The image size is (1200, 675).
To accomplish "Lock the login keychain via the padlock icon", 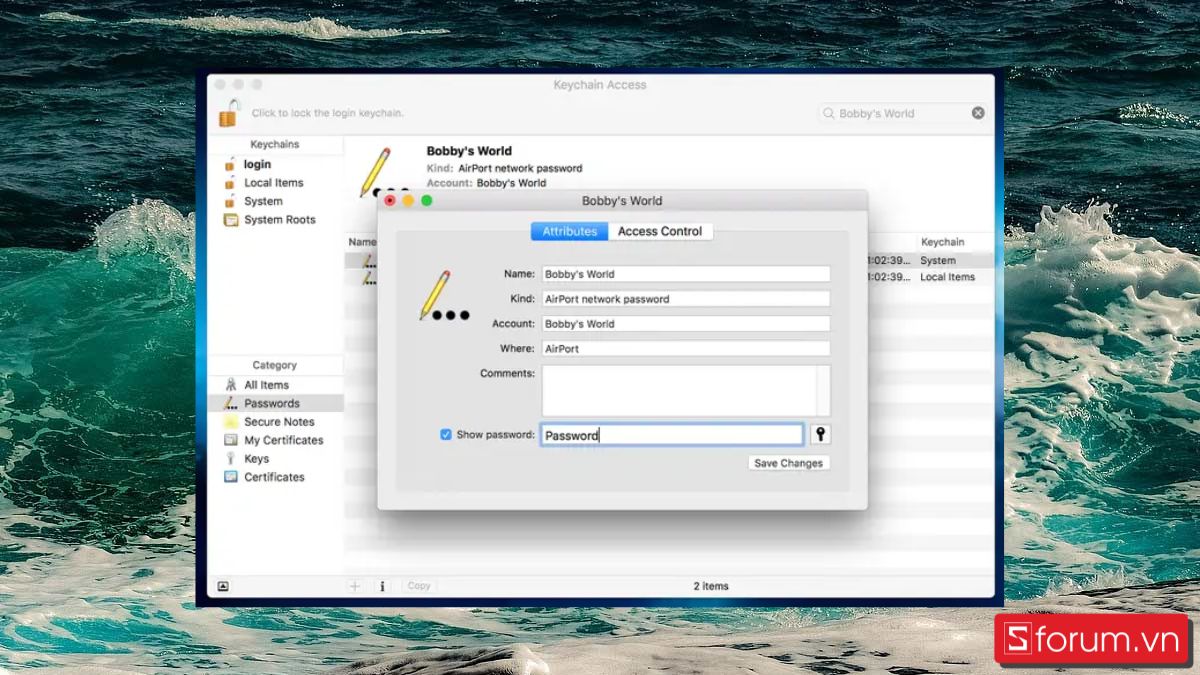I will click(227, 112).
